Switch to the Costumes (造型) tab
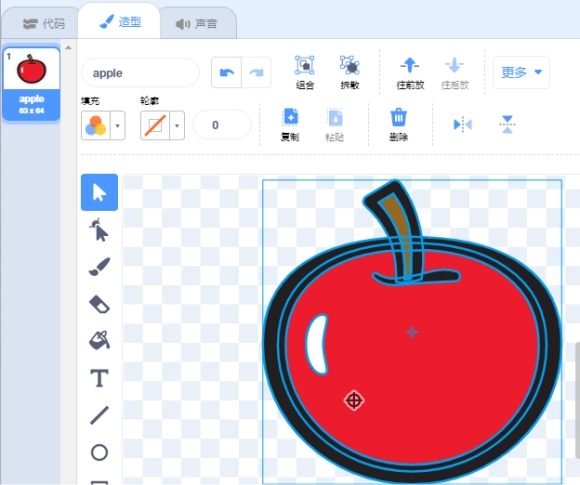 pos(119,21)
